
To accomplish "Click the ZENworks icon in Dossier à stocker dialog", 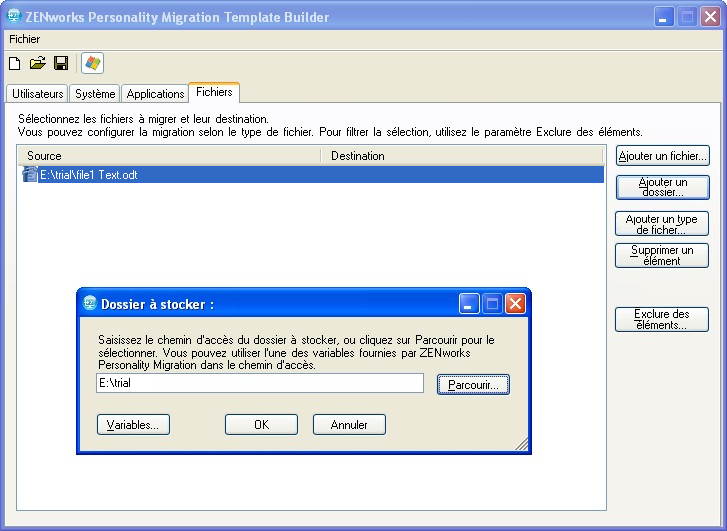I will (89, 303).
